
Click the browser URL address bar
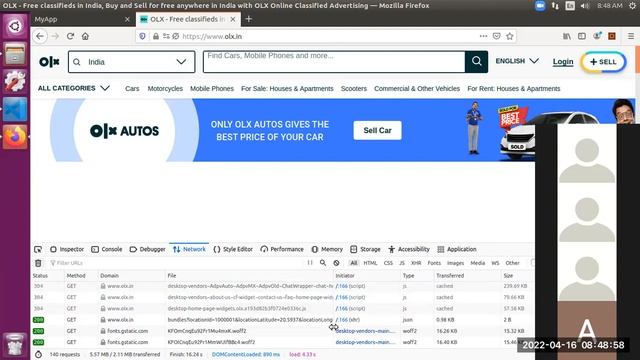pos(327,36)
